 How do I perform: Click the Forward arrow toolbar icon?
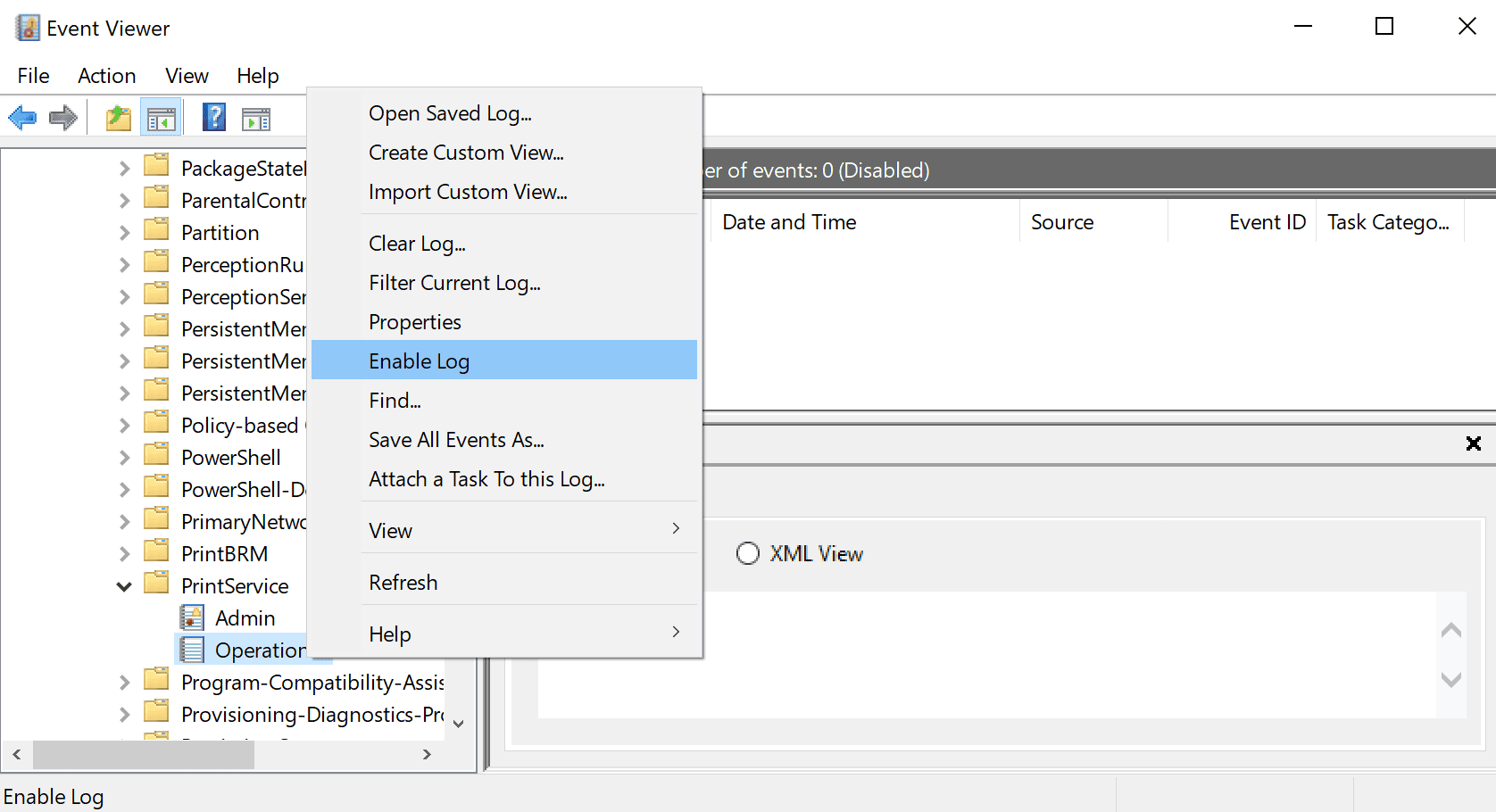pos(63,118)
